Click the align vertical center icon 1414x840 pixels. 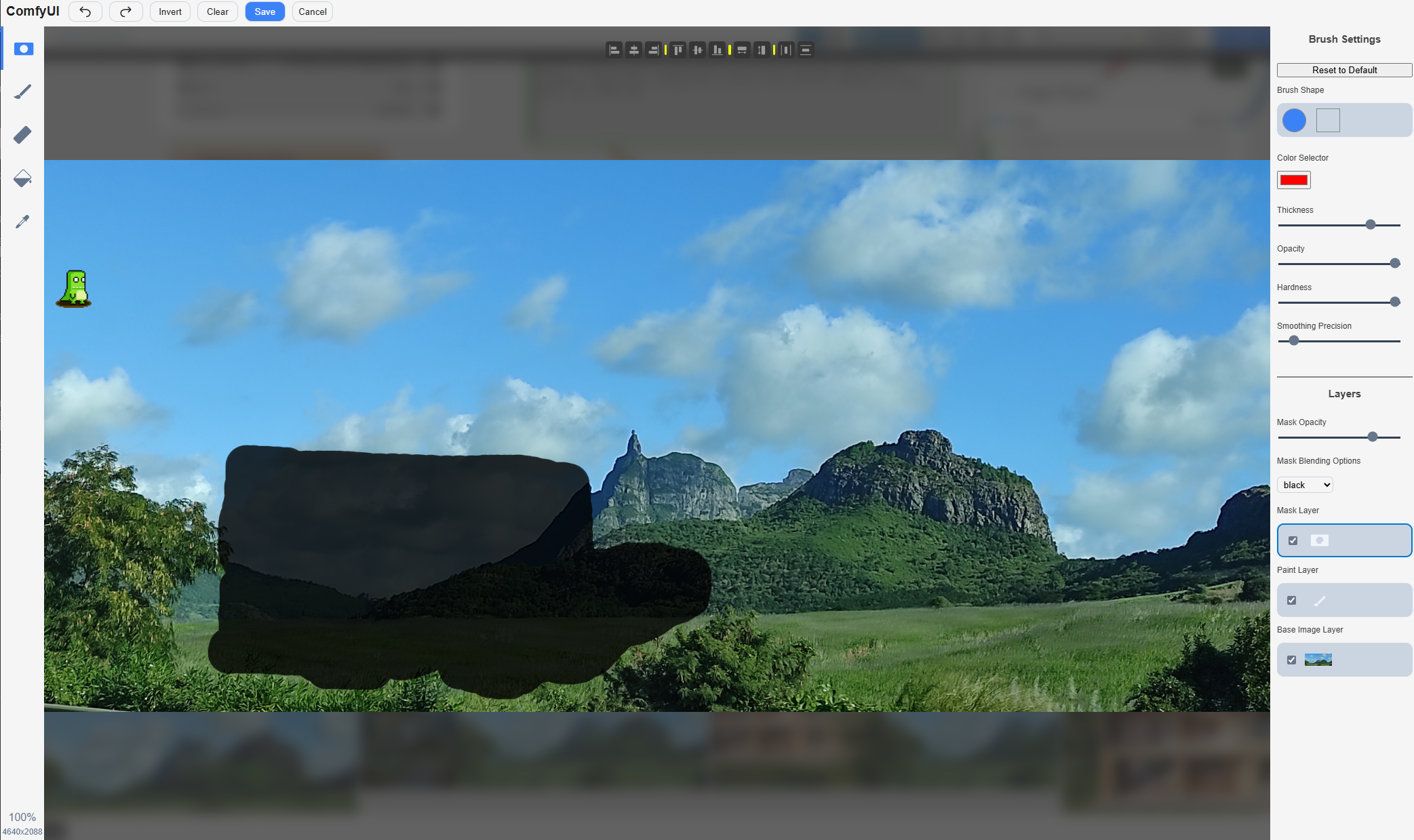[698, 49]
